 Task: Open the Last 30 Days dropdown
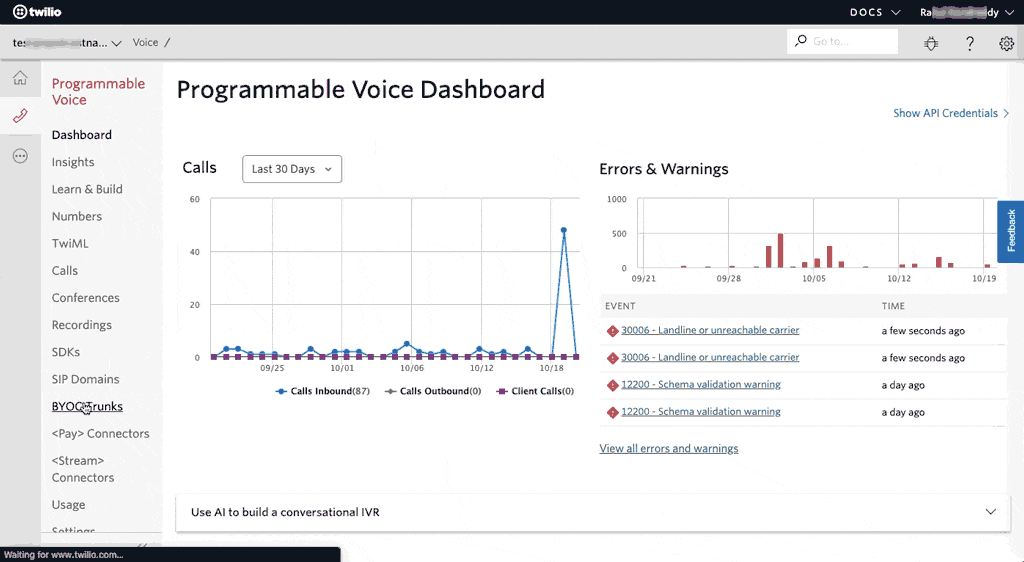(292, 169)
